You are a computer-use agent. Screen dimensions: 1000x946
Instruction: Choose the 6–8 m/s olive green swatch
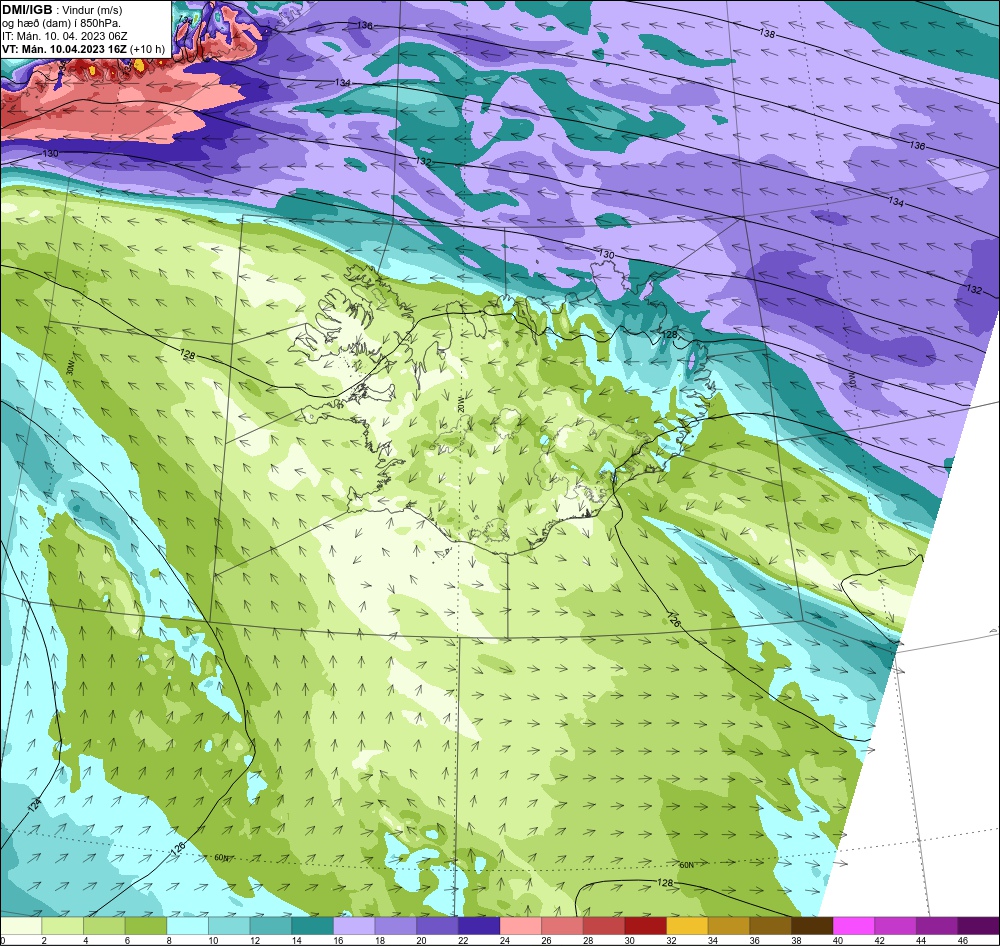146,926
